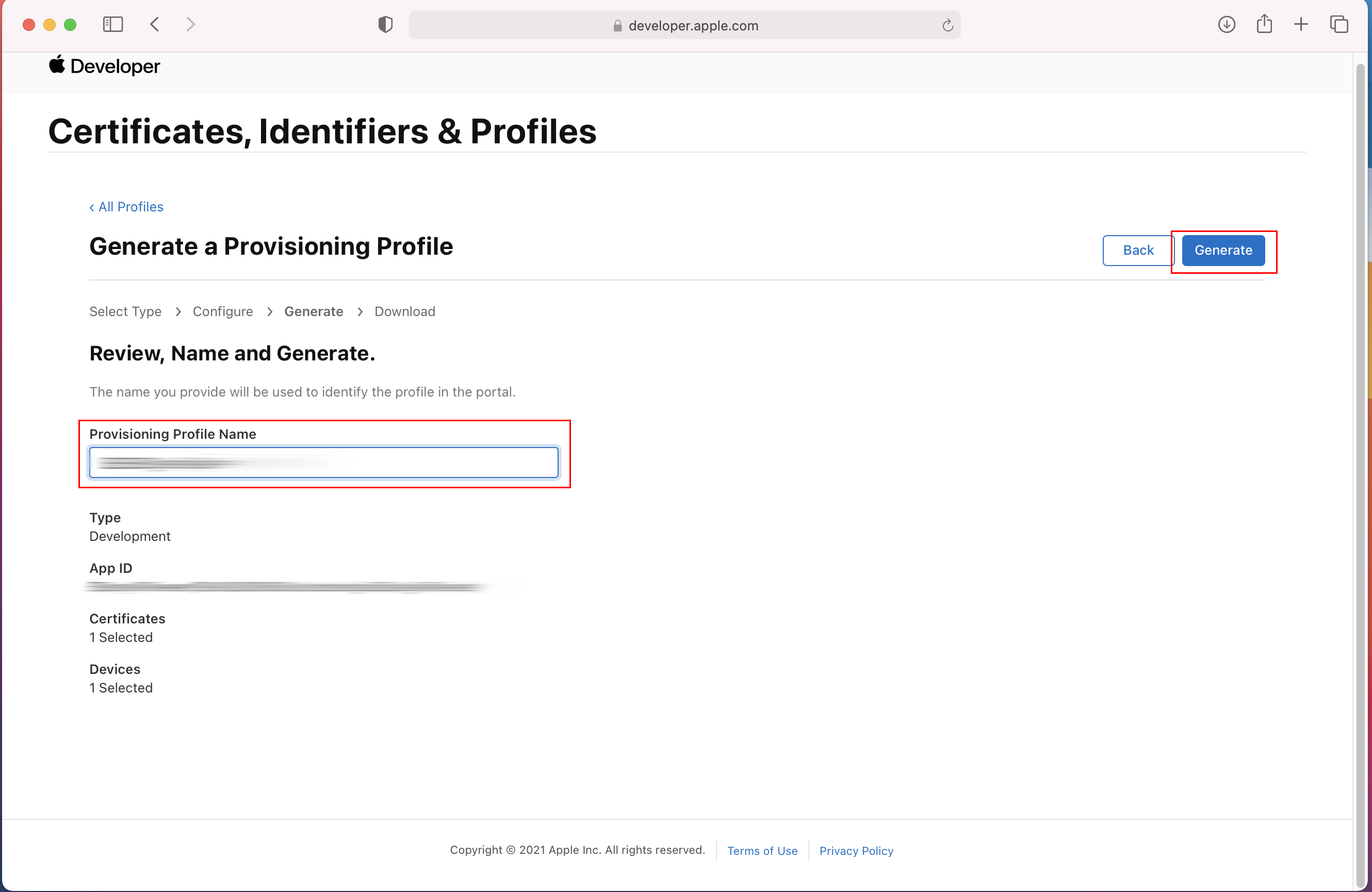The height and width of the screenshot is (892, 1372).
Task: Open the Privacy Policy link
Action: (x=856, y=851)
